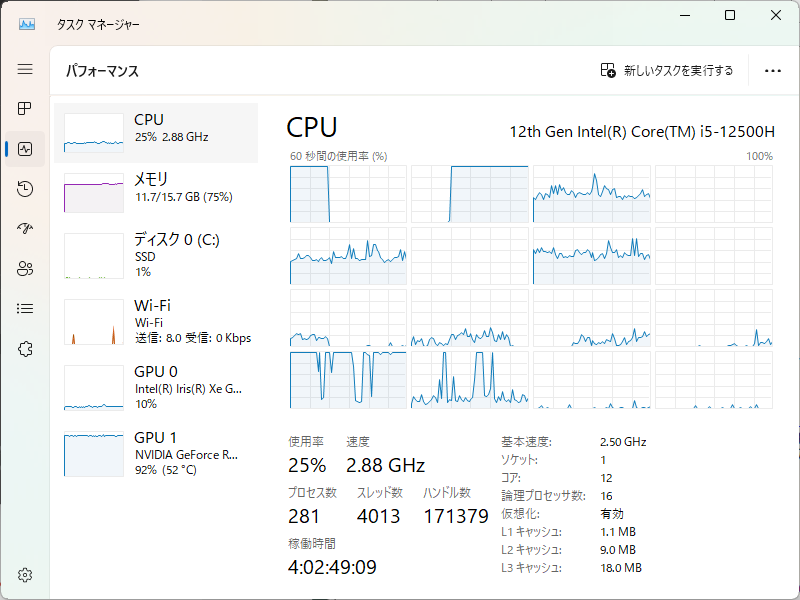Select ディスク 0 (C:) resource item
Image resolution: width=800 pixels, height=600 pixels.
tap(156, 256)
